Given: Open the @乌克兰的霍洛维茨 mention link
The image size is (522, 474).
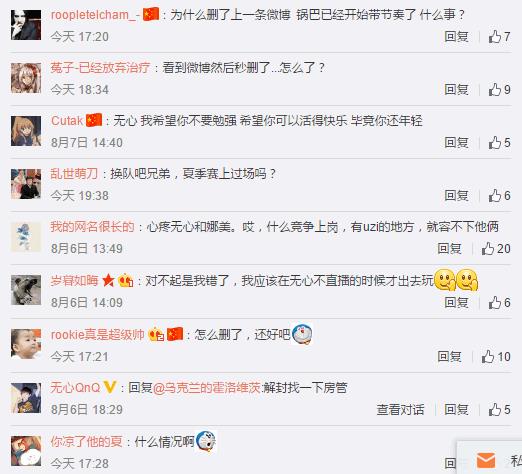Looking at the screenshot, I should tap(207, 388).
